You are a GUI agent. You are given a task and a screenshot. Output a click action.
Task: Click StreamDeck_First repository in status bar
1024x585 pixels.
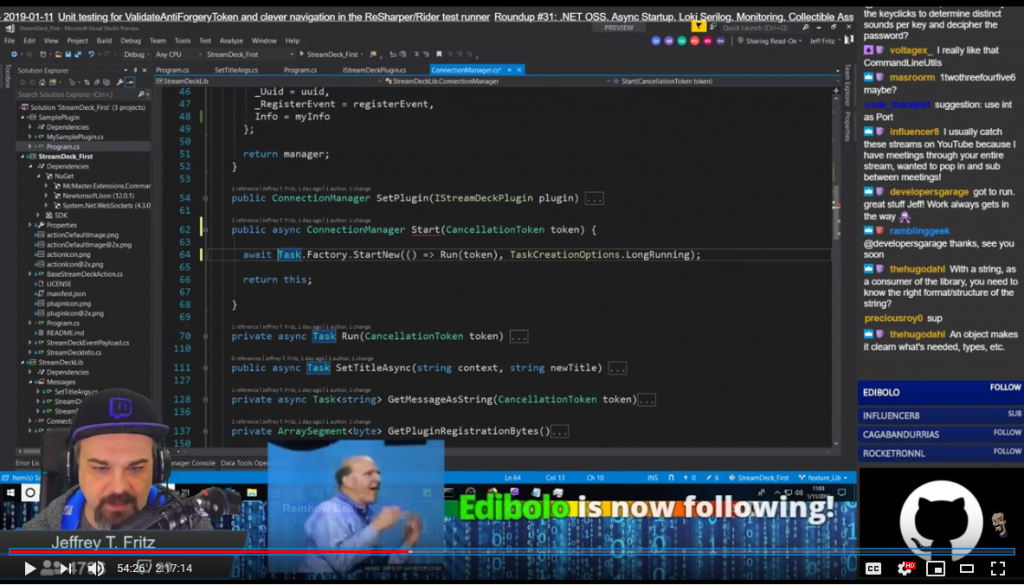click(758, 478)
